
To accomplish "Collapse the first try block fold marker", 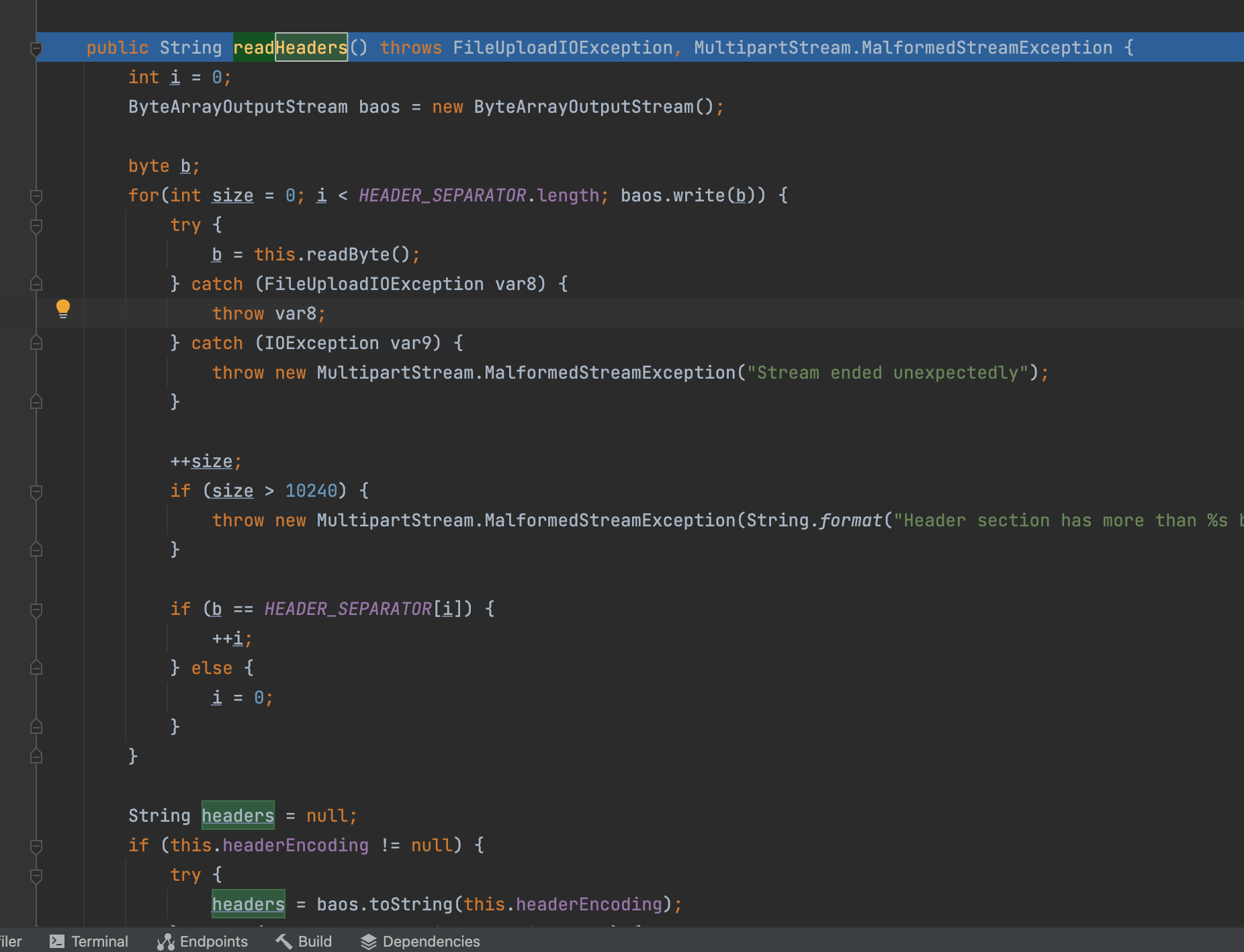I will point(36,226).
